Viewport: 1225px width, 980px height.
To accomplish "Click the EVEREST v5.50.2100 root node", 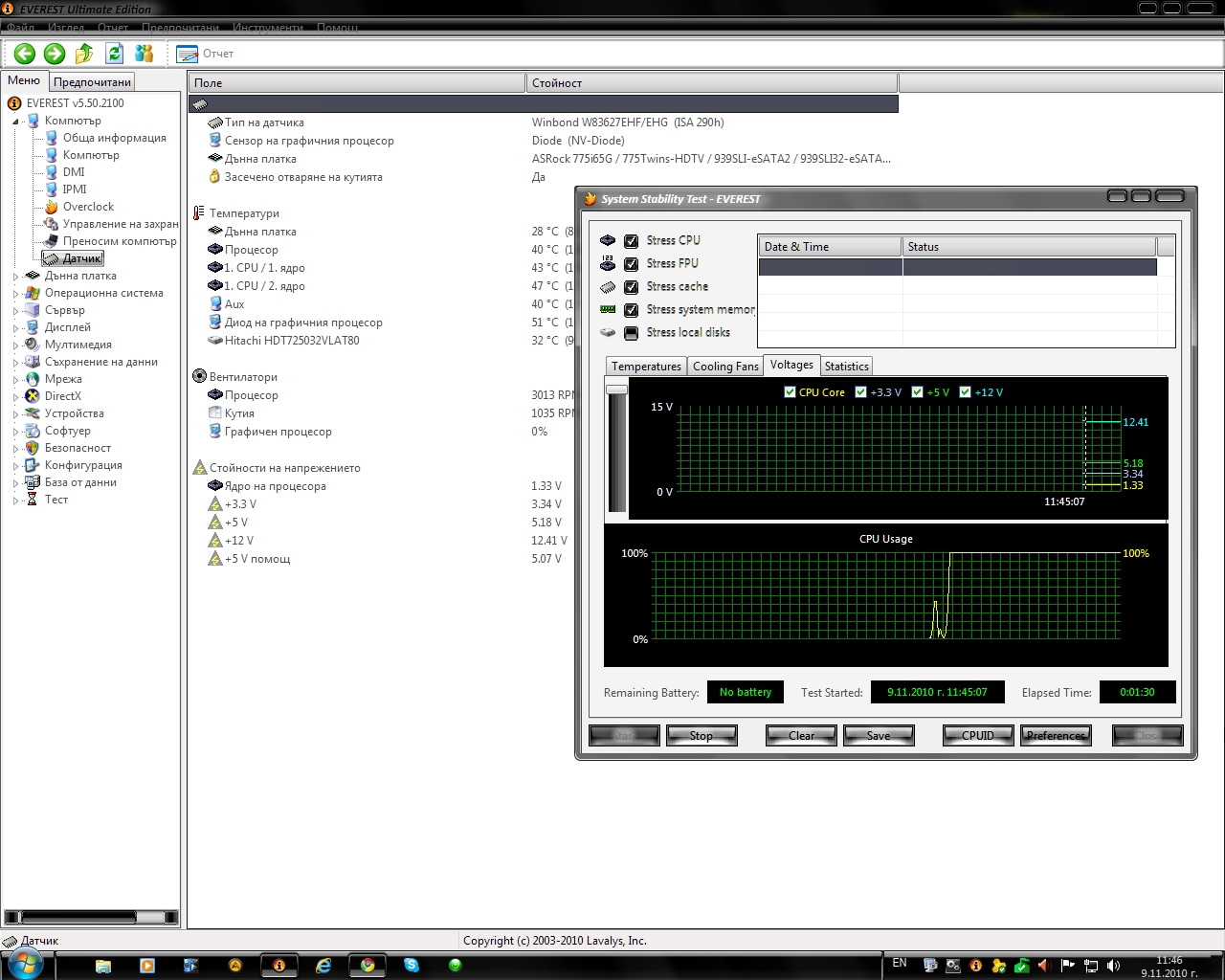I will tap(75, 103).
